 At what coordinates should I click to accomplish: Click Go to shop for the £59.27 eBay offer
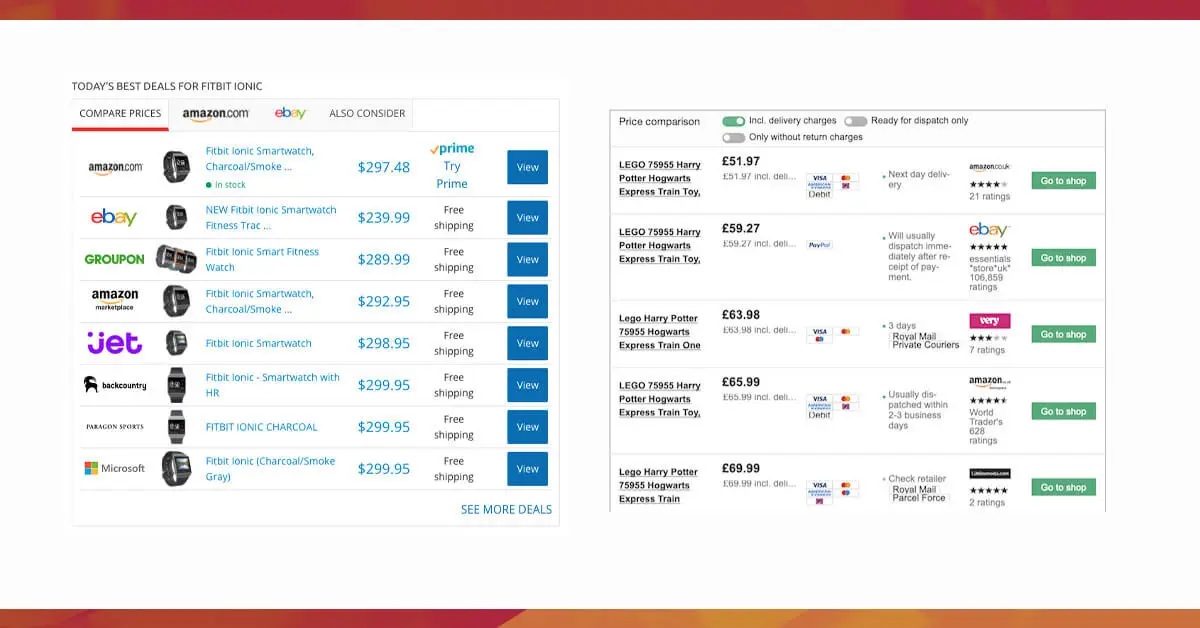tap(1063, 258)
